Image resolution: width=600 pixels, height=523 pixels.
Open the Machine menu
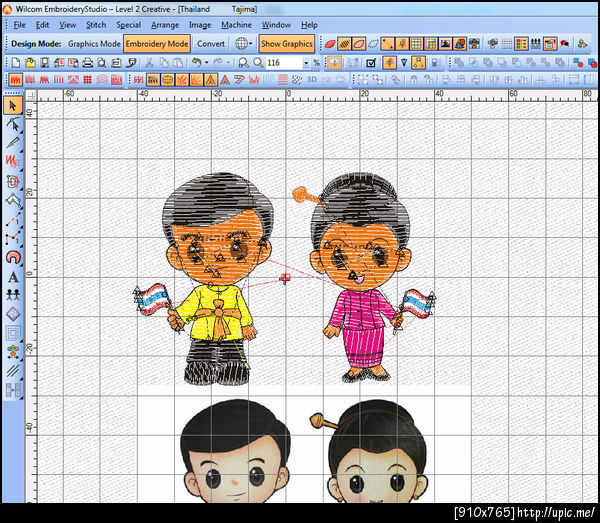pos(236,25)
